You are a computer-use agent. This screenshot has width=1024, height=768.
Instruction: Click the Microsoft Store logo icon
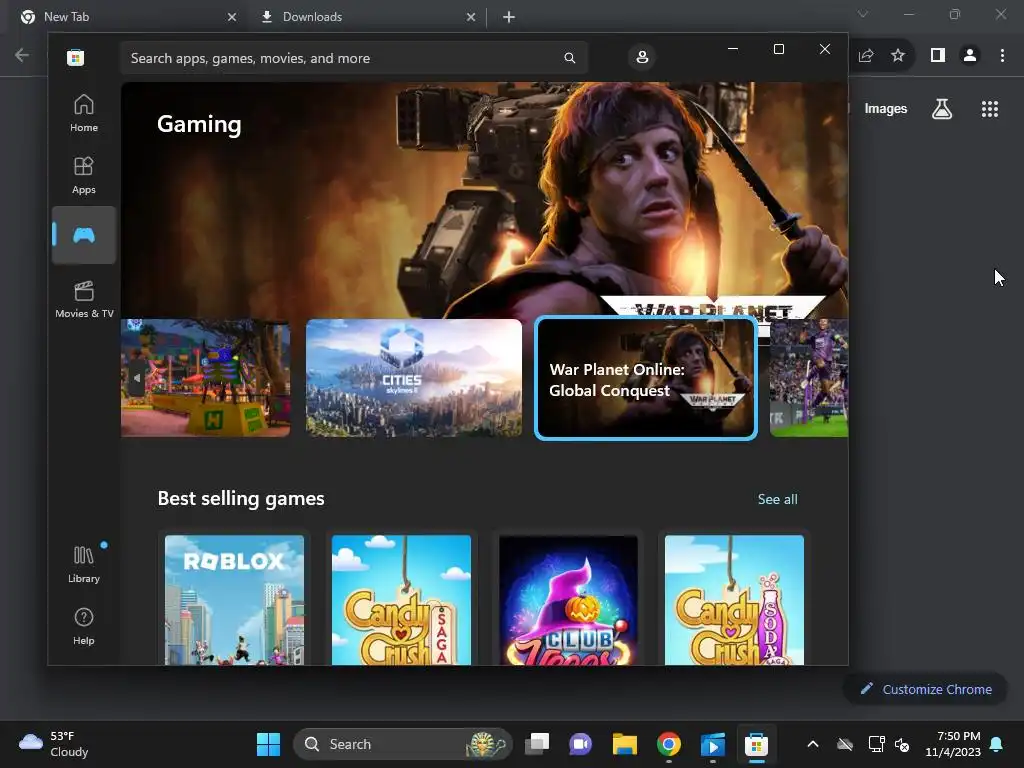tap(75, 57)
